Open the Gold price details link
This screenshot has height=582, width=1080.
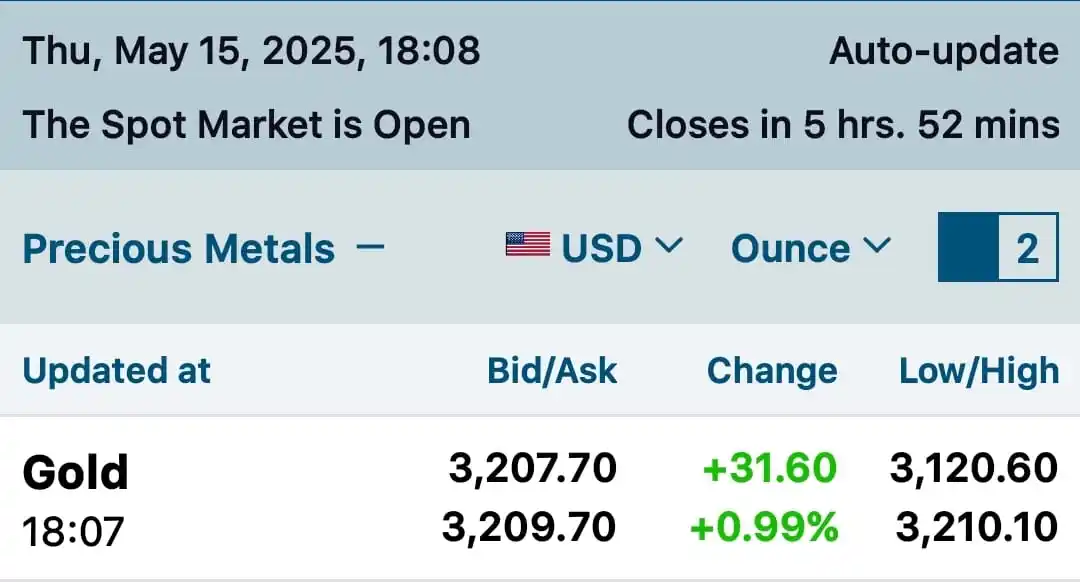[76, 472]
